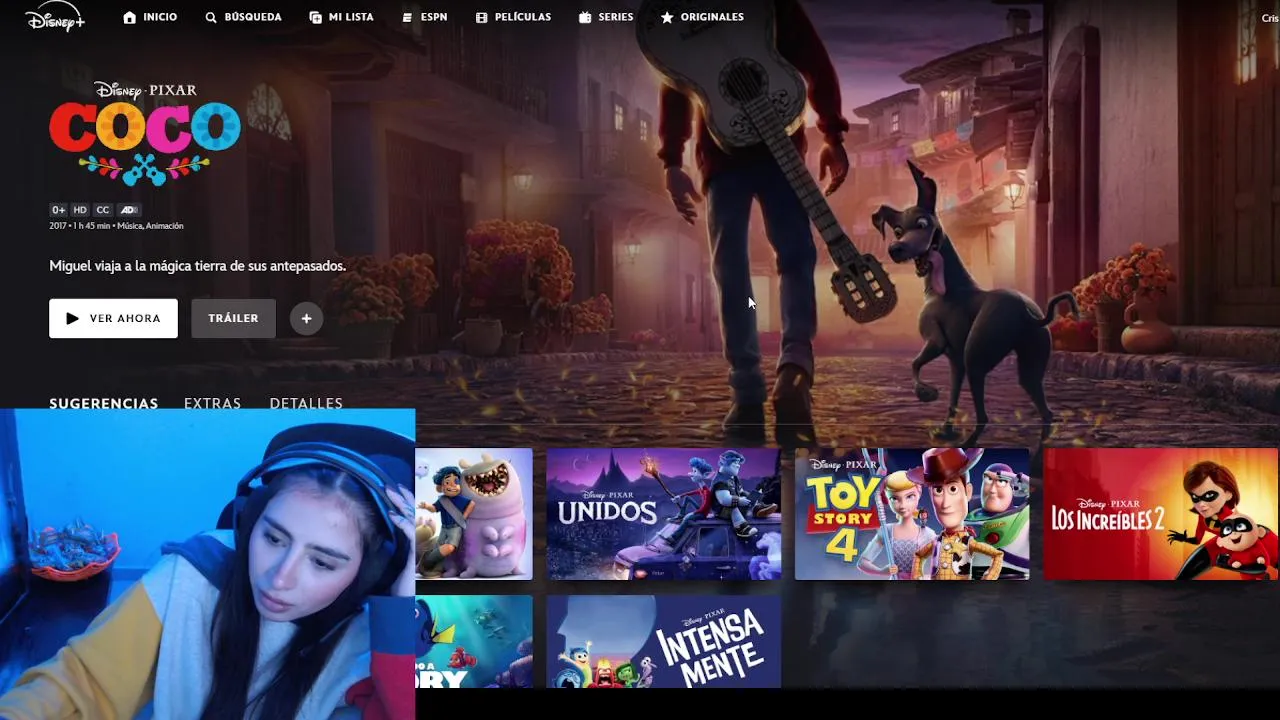Click the description 'Miguel viaja a la mágica tierra'
Image resolution: width=1280 pixels, height=720 pixels.
[198, 266]
